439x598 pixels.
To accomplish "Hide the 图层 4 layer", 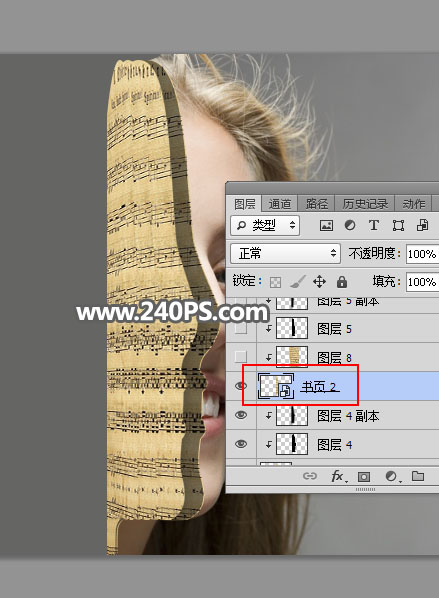I will 241,444.
